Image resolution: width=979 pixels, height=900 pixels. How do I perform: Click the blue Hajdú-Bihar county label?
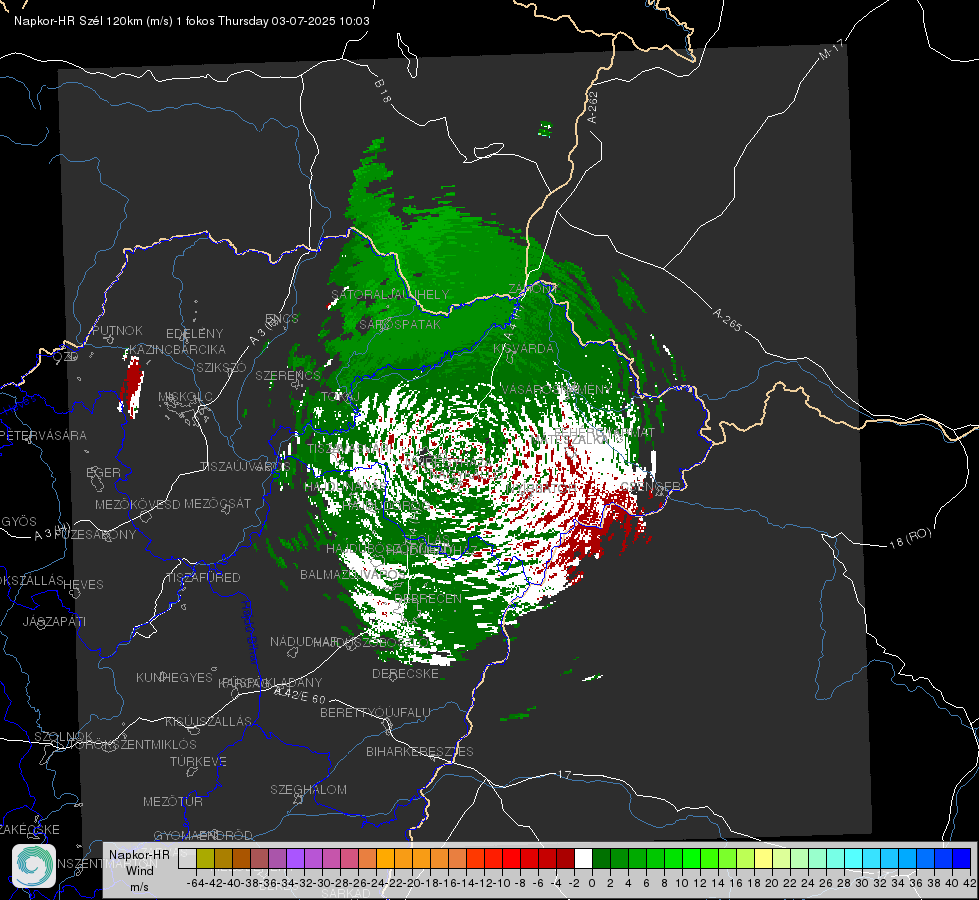tap(250, 632)
